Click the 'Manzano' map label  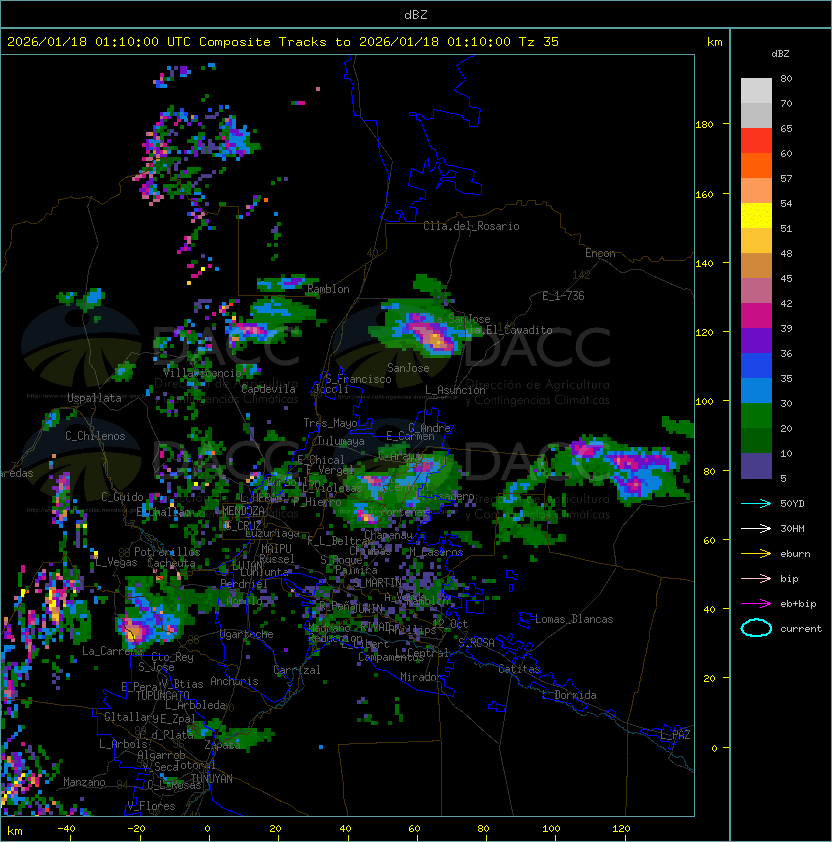84,782
